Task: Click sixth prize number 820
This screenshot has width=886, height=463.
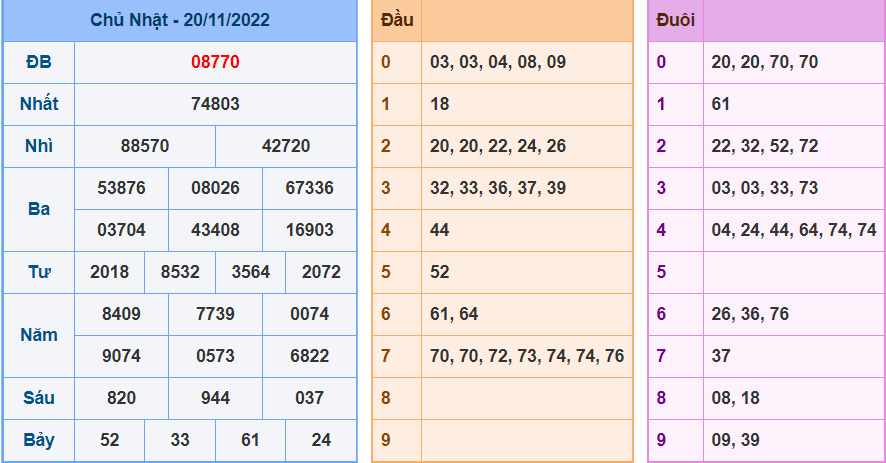Action: (121, 398)
